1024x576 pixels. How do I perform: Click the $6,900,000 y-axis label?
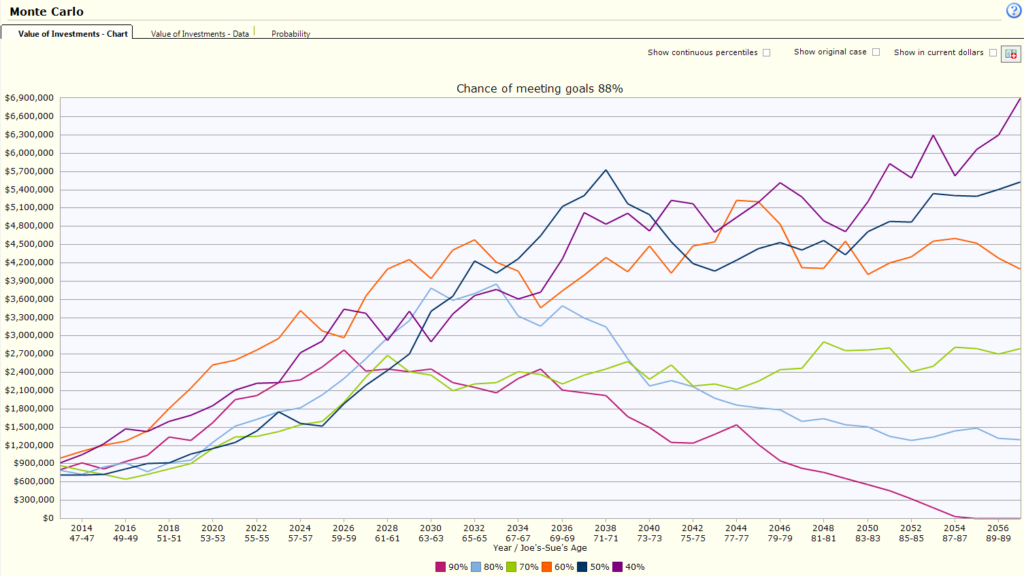tap(29, 98)
